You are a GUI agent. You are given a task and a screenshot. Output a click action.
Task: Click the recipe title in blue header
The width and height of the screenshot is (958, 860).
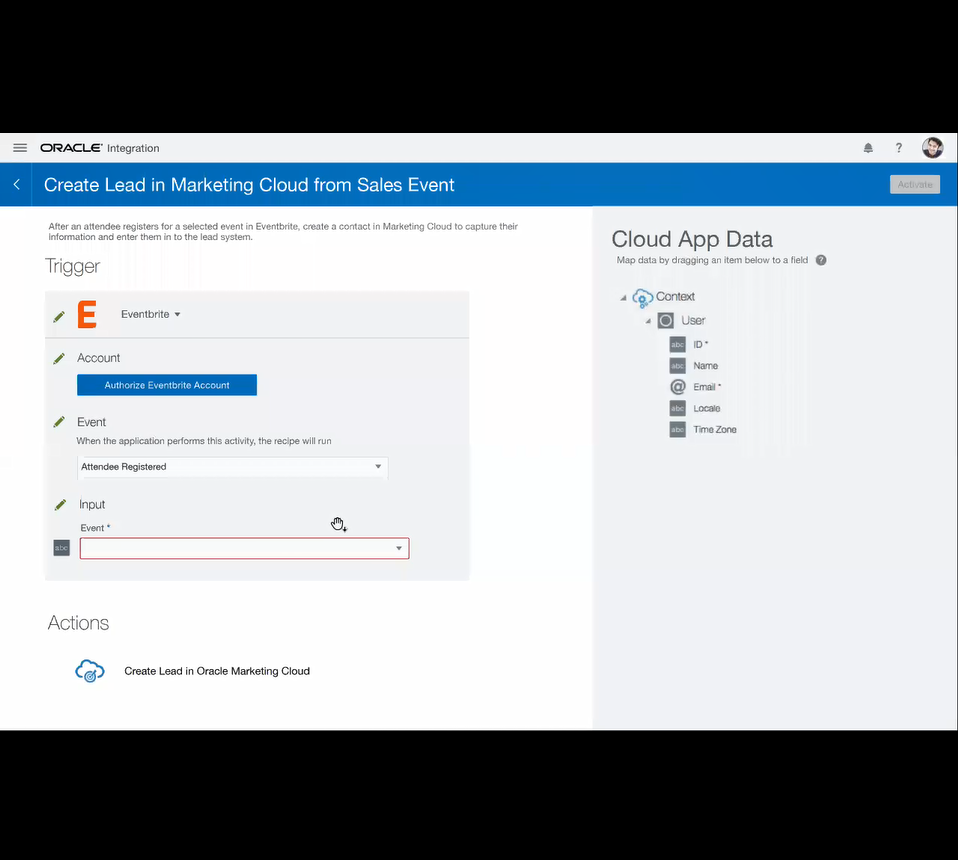click(x=249, y=184)
